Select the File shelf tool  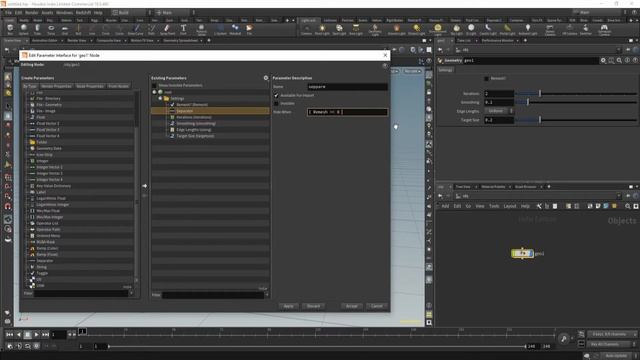point(249,29)
